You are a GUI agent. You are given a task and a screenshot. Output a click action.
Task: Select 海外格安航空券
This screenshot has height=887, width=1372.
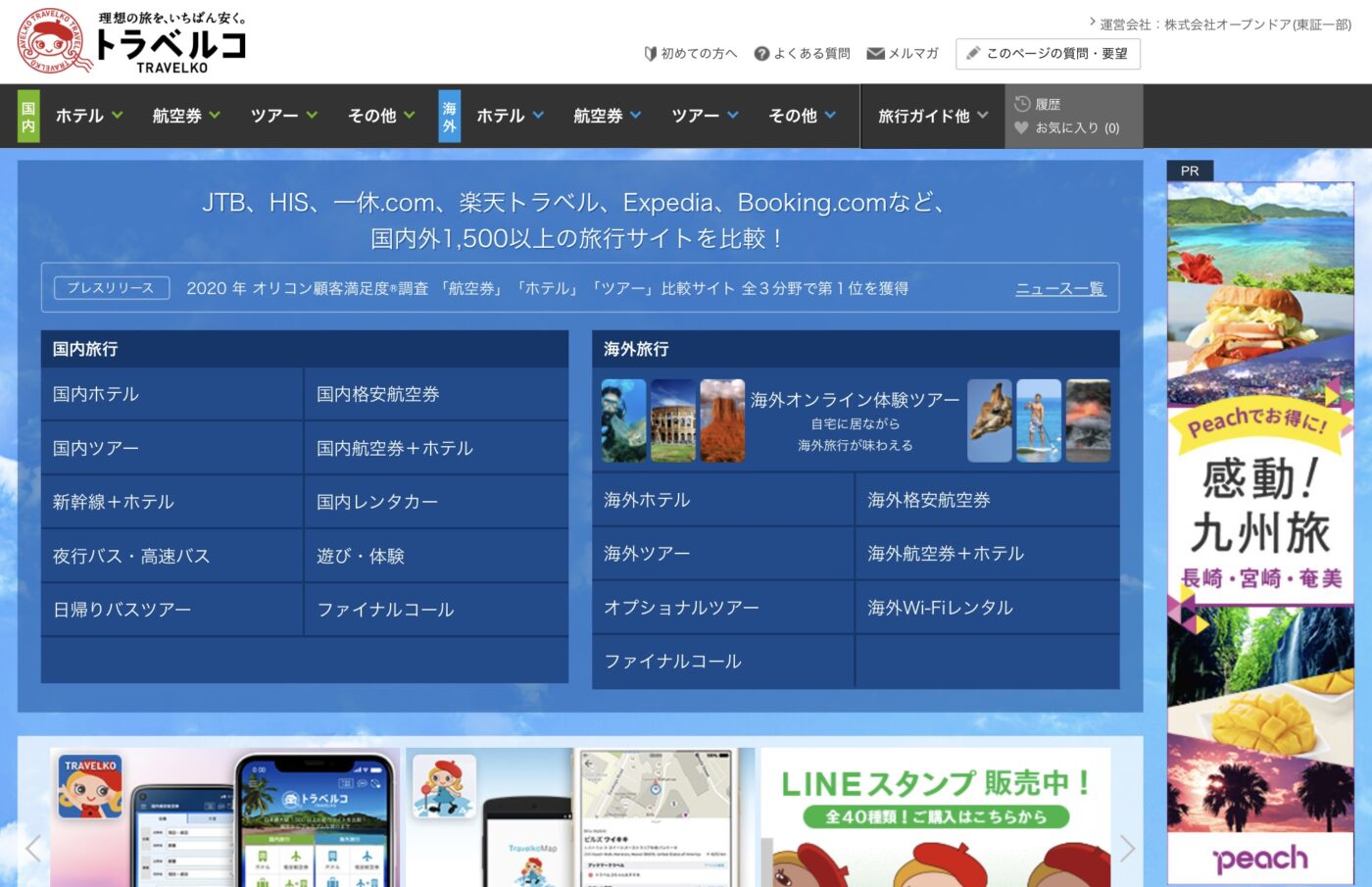988,500
